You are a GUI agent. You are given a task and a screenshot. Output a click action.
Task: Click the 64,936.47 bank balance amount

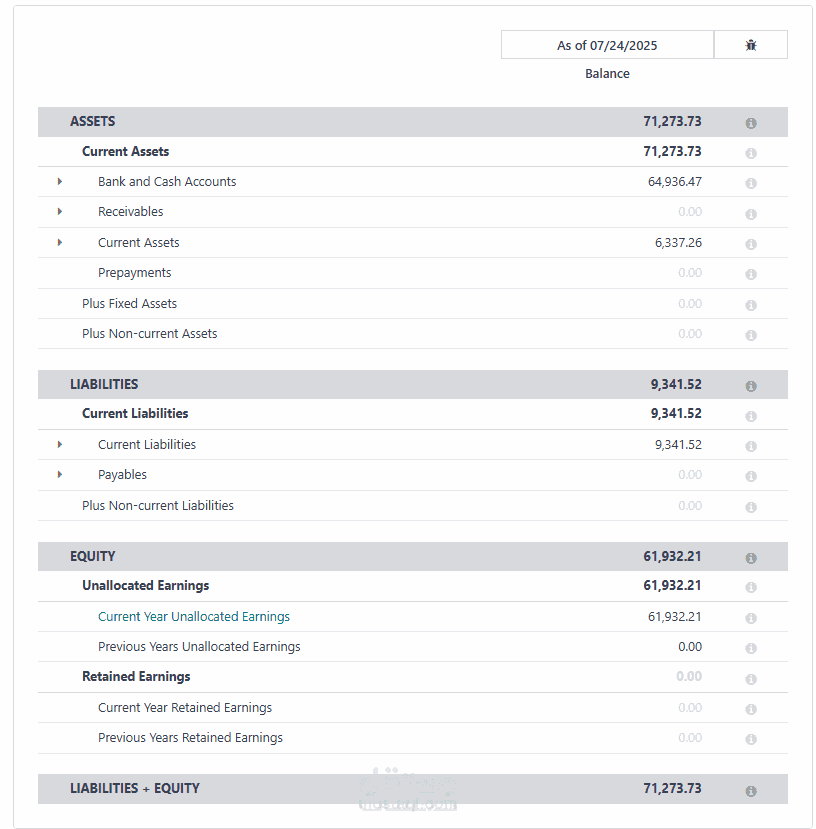coord(675,182)
